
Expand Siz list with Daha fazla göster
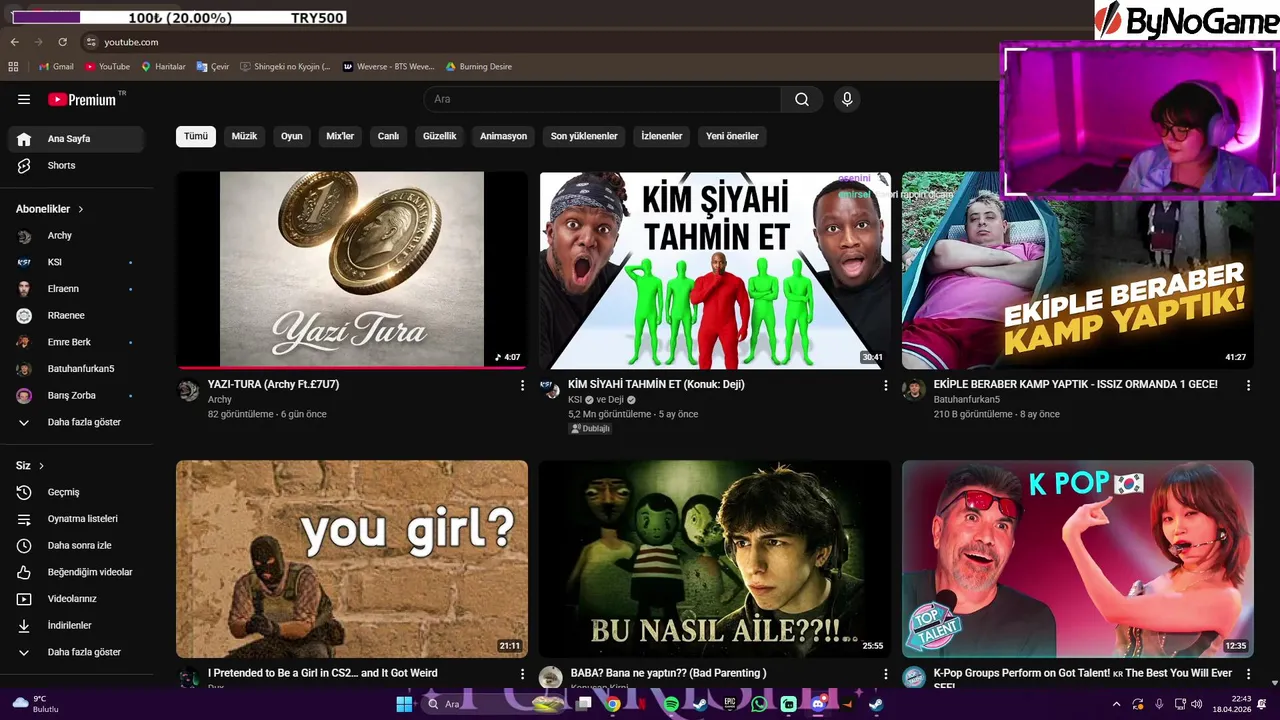(x=76, y=652)
